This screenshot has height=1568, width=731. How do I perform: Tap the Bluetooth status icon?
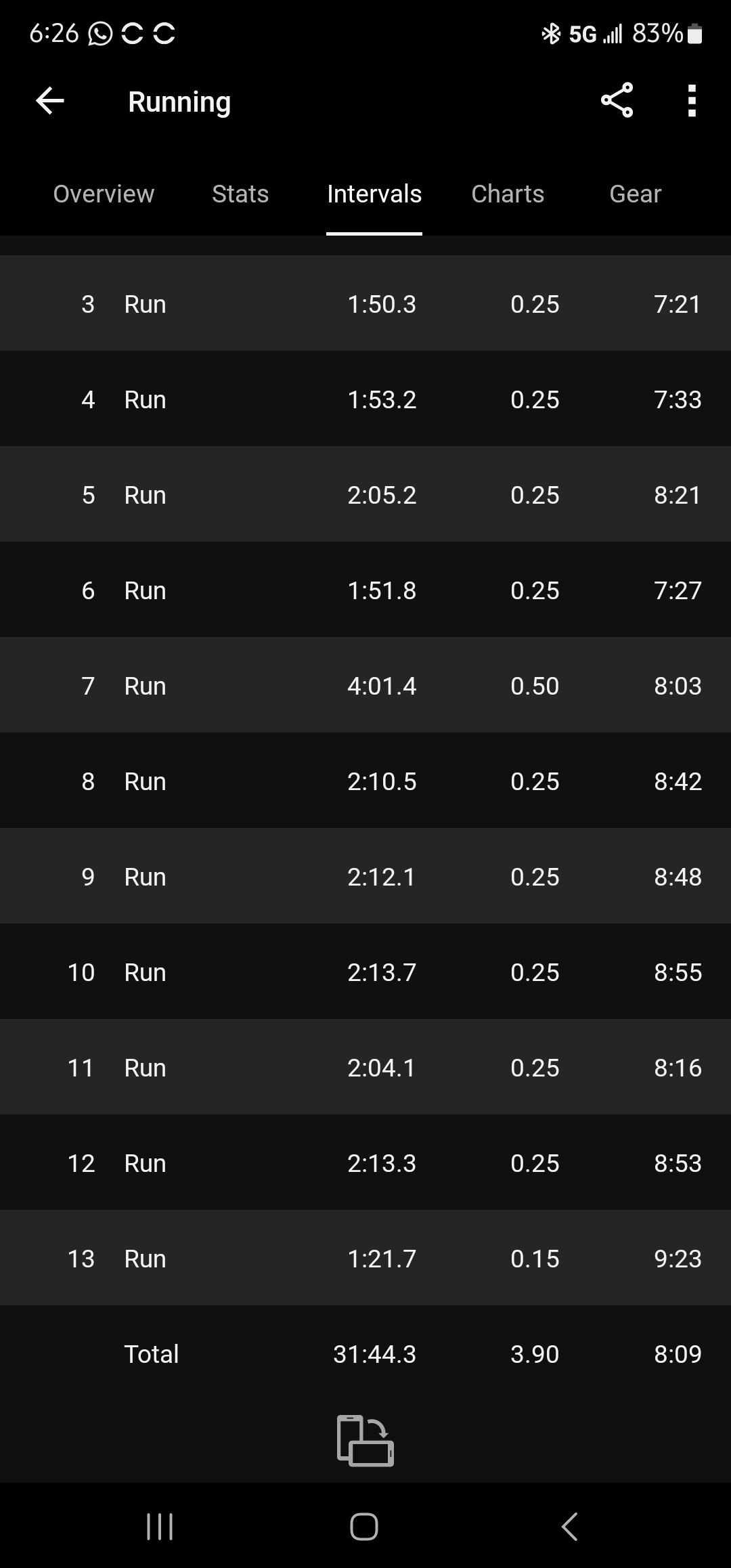point(551,33)
